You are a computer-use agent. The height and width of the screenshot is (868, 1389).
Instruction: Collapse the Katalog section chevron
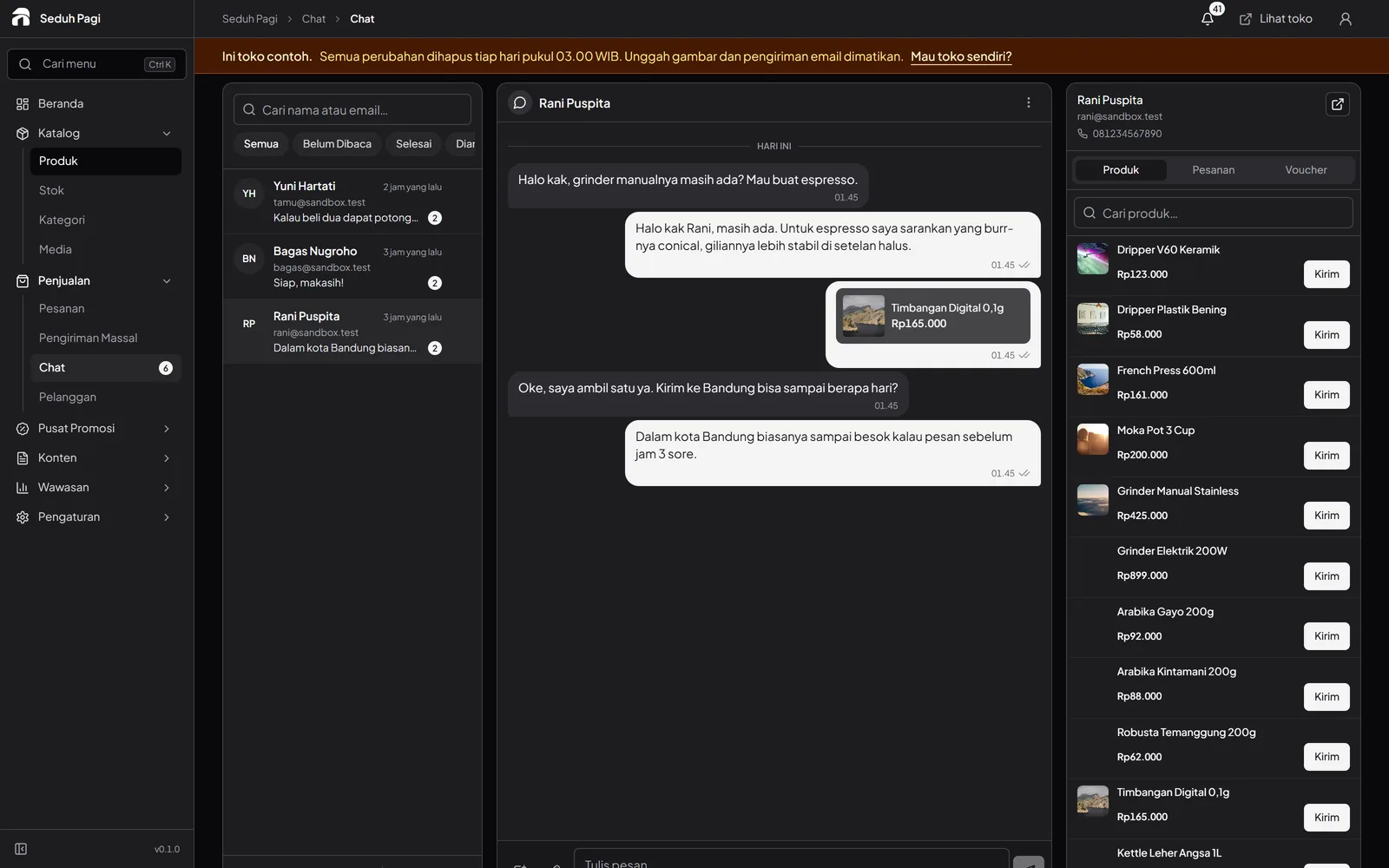167,133
